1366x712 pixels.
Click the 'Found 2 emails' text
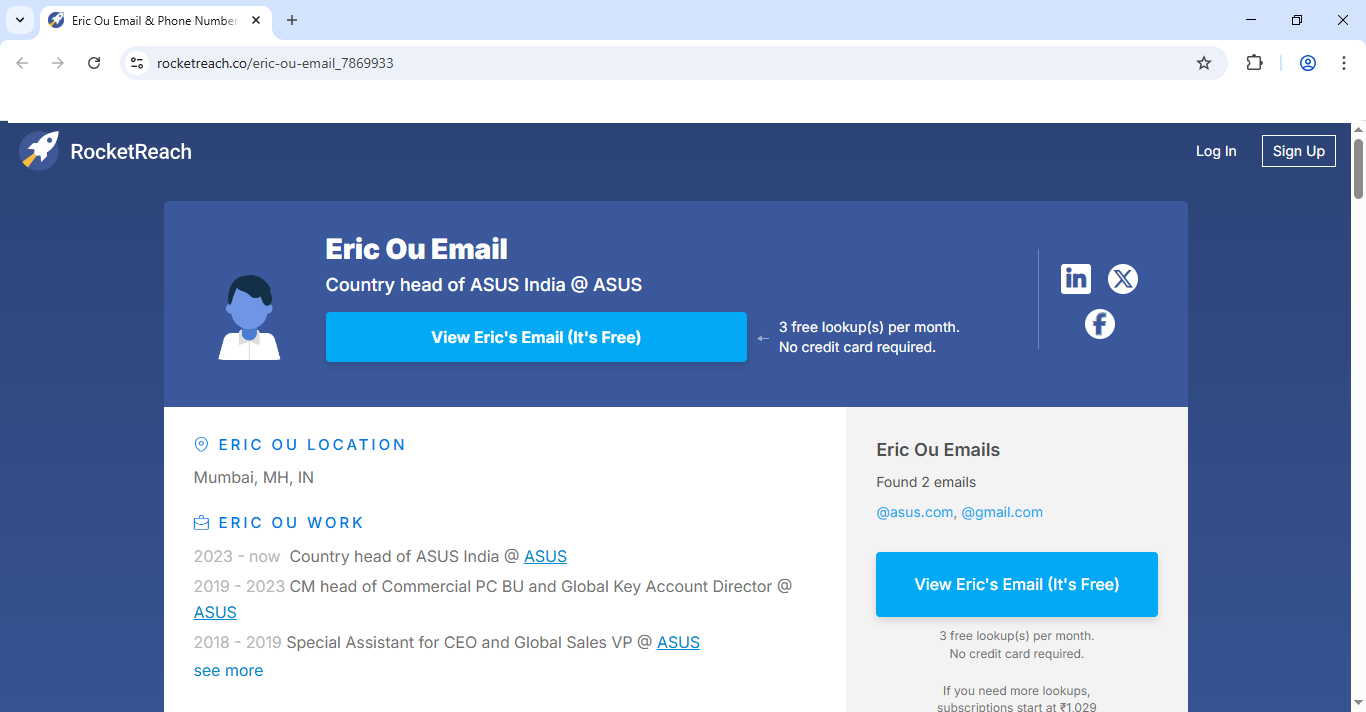tap(926, 482)
